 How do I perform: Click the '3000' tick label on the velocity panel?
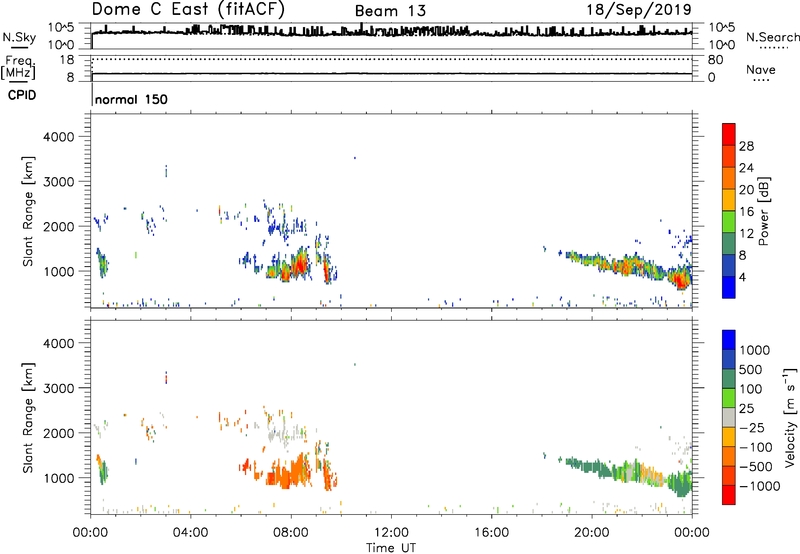pyautogui.click(x=59, y=388)
